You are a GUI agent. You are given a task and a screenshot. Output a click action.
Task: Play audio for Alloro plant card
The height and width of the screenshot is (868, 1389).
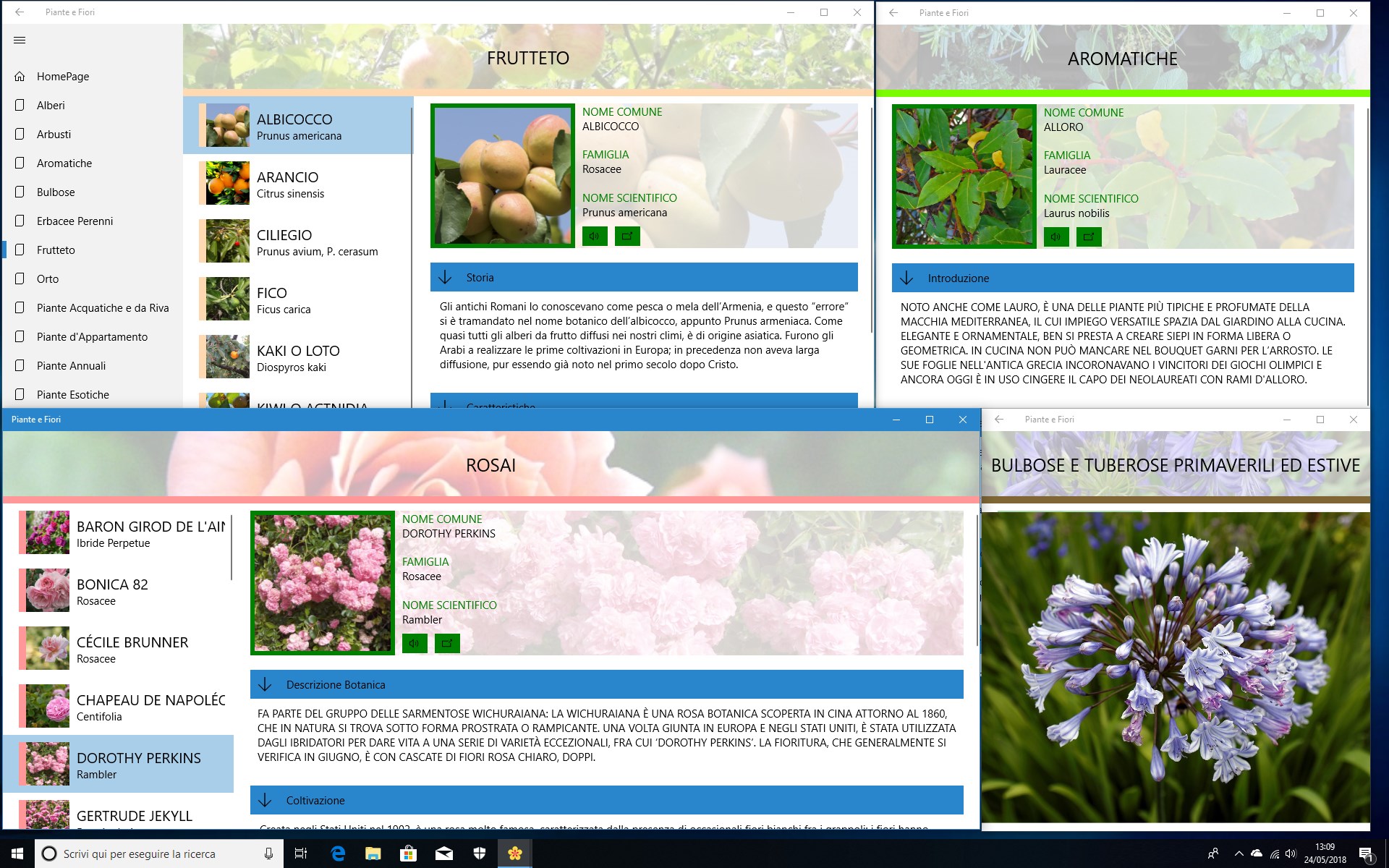[x=1056, y=237]
